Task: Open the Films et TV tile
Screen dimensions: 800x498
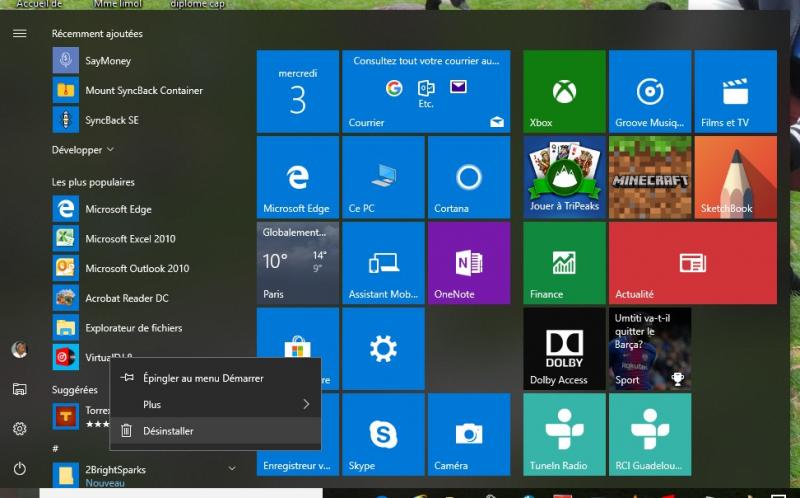Action: [735, 91]
